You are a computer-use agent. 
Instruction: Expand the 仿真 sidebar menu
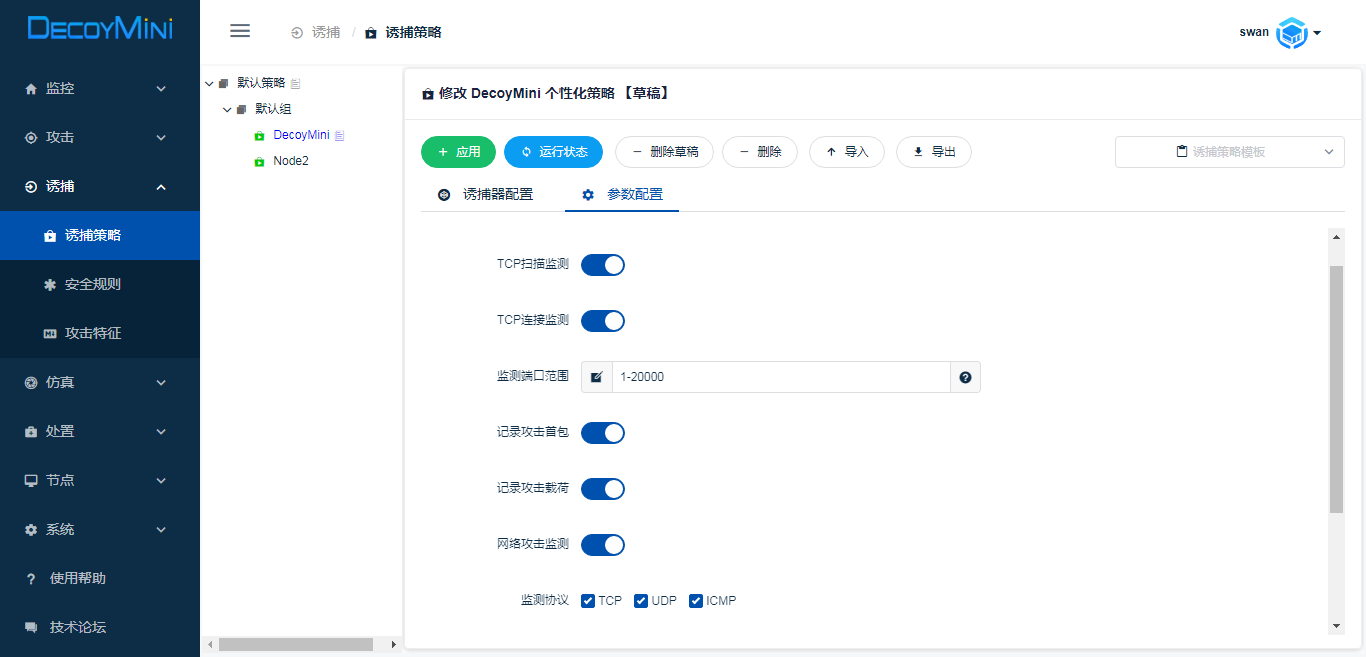[x=100, y=382]
